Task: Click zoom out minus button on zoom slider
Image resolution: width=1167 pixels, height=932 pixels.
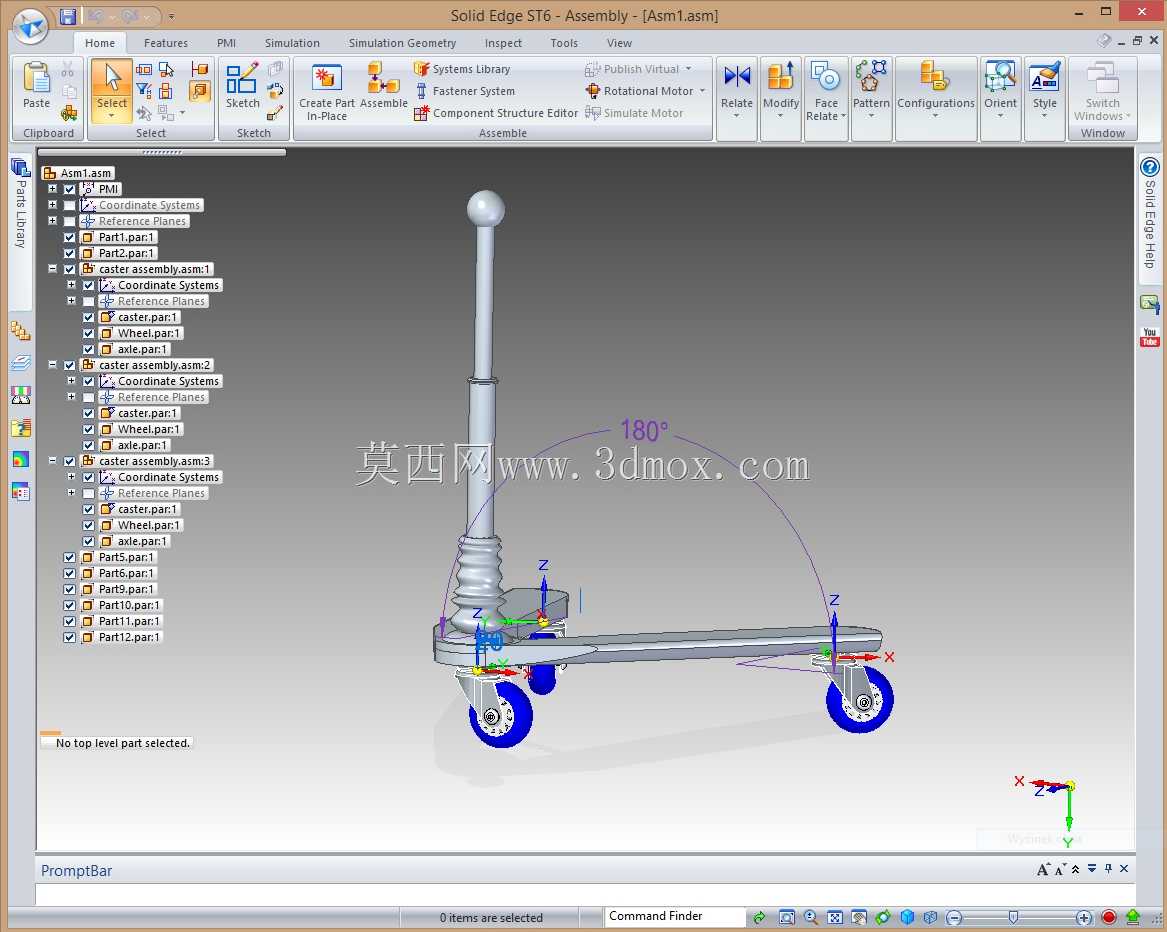Action: (955, 917)
